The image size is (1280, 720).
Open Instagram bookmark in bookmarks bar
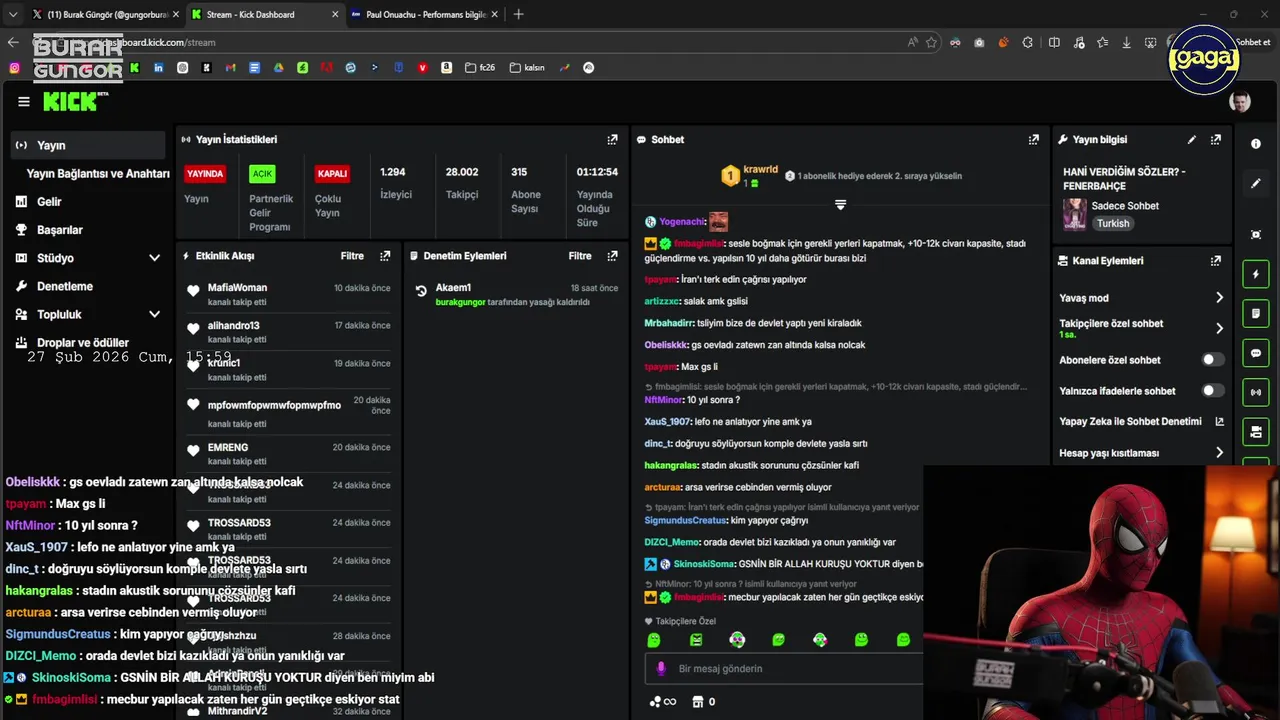pyautogui.click(x=14, y=68)
